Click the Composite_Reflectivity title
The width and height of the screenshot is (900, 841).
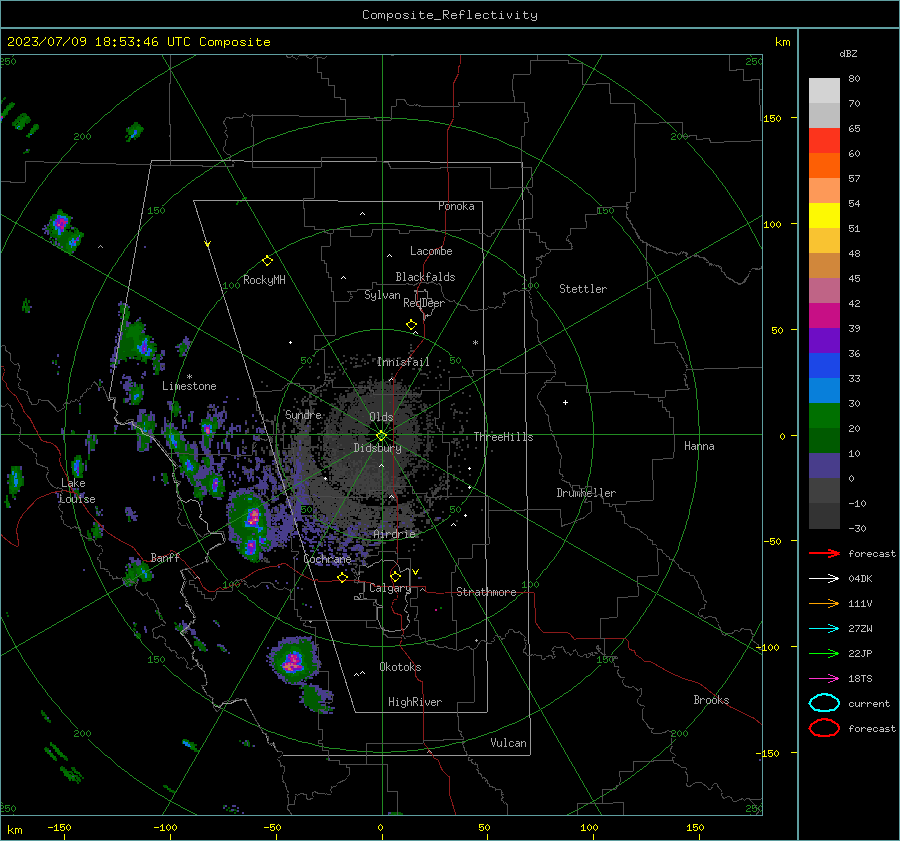[x=450, y=15]
